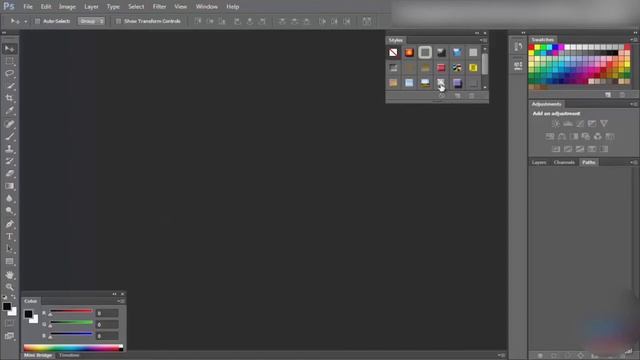Add a Hue/Saturation adjustment
Image resolution: width=640 pixels, height=360 pixels.
tap(550, 136)
